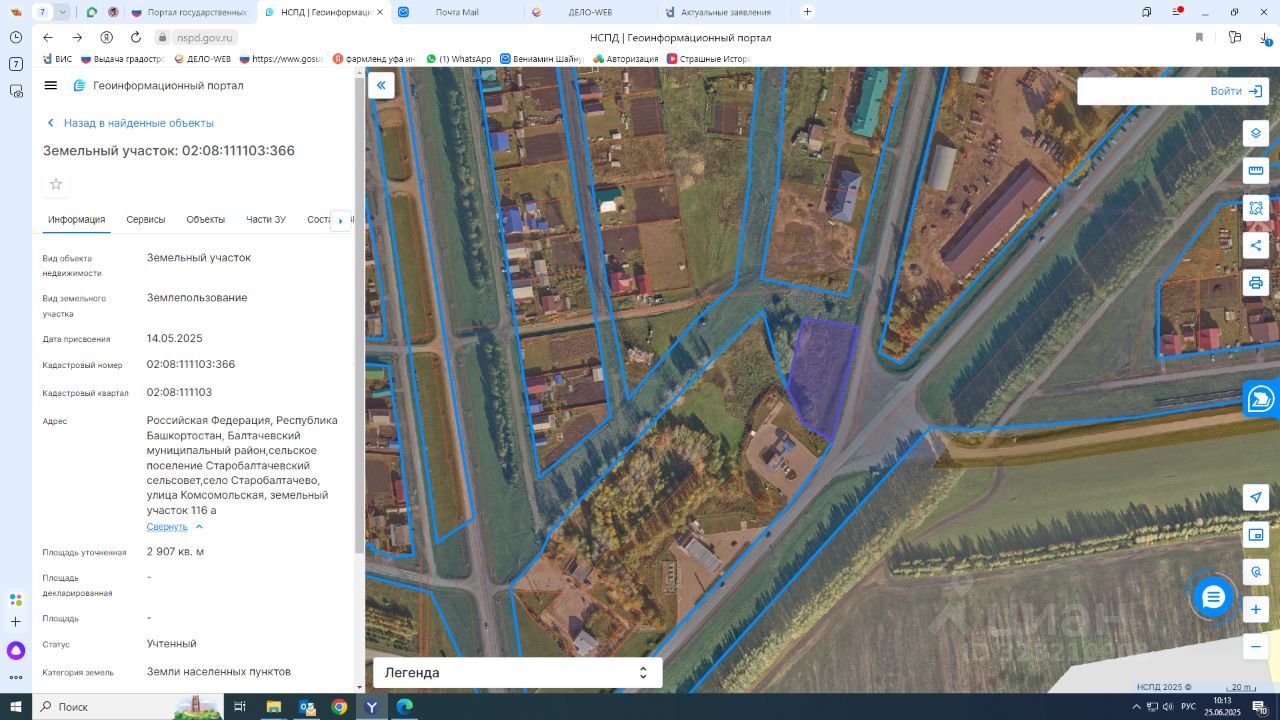Zoom out the map with minus
Viewport: 1280px width, 720px height.
coord(1256,646)
